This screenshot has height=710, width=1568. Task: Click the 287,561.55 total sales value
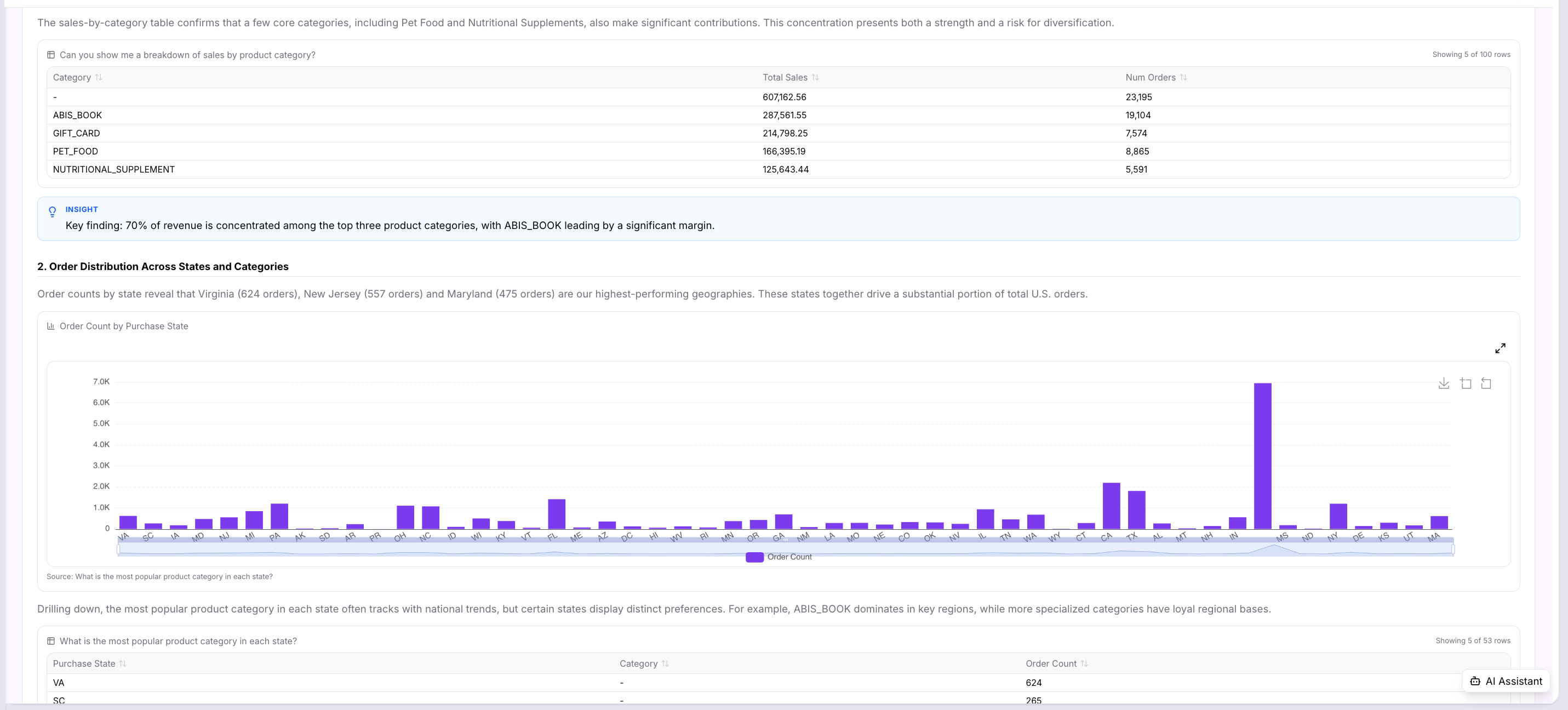784,115
